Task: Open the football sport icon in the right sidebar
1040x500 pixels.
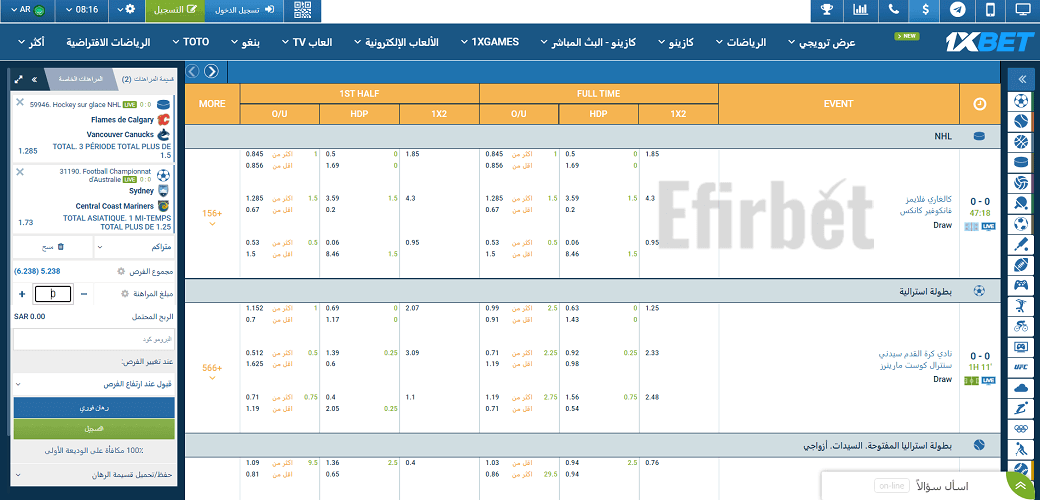Action: tap(1021, 101)
